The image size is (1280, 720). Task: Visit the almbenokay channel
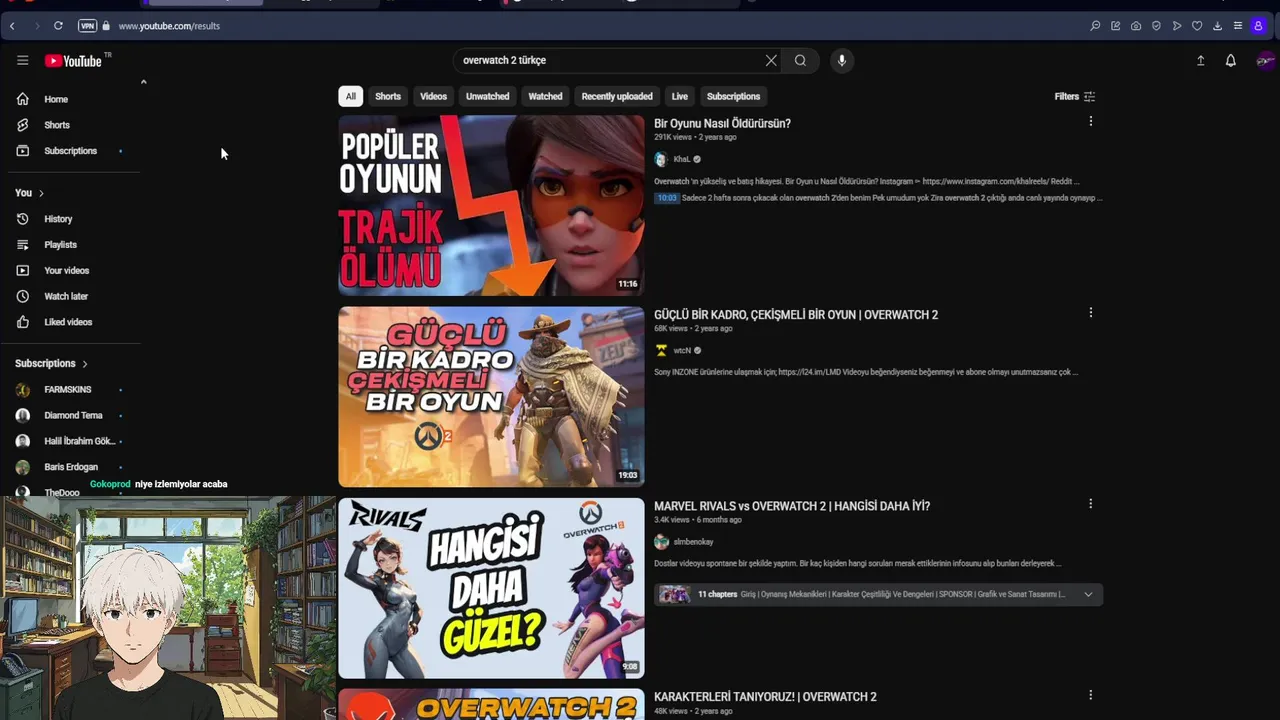pos(693,542)
